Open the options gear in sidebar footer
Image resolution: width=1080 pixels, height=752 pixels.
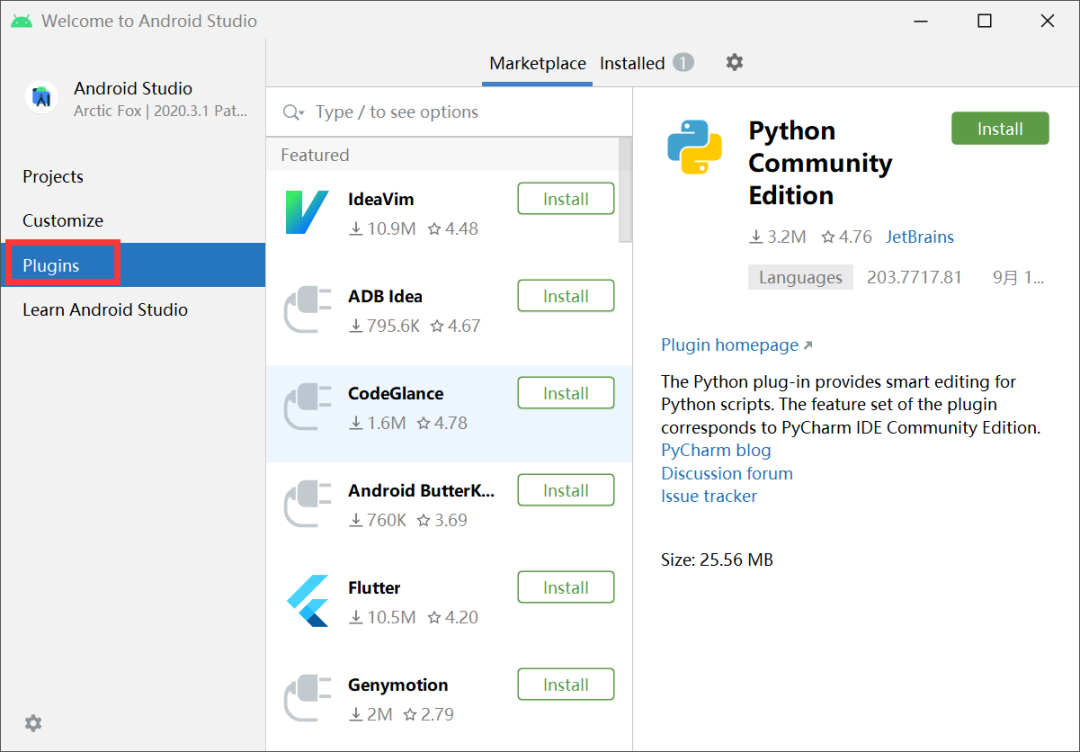coord(33,723)
